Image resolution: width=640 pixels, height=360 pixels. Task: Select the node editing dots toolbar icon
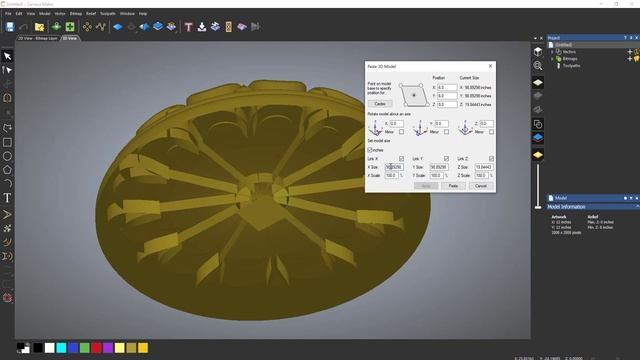(87, 27)
